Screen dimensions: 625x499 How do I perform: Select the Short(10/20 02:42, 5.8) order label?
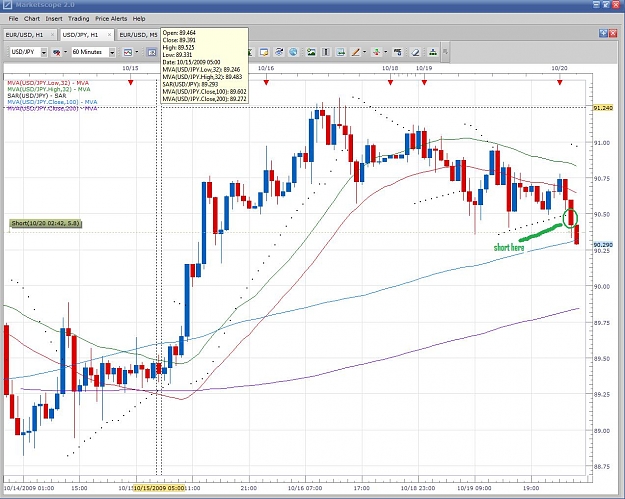pos(45,224)
